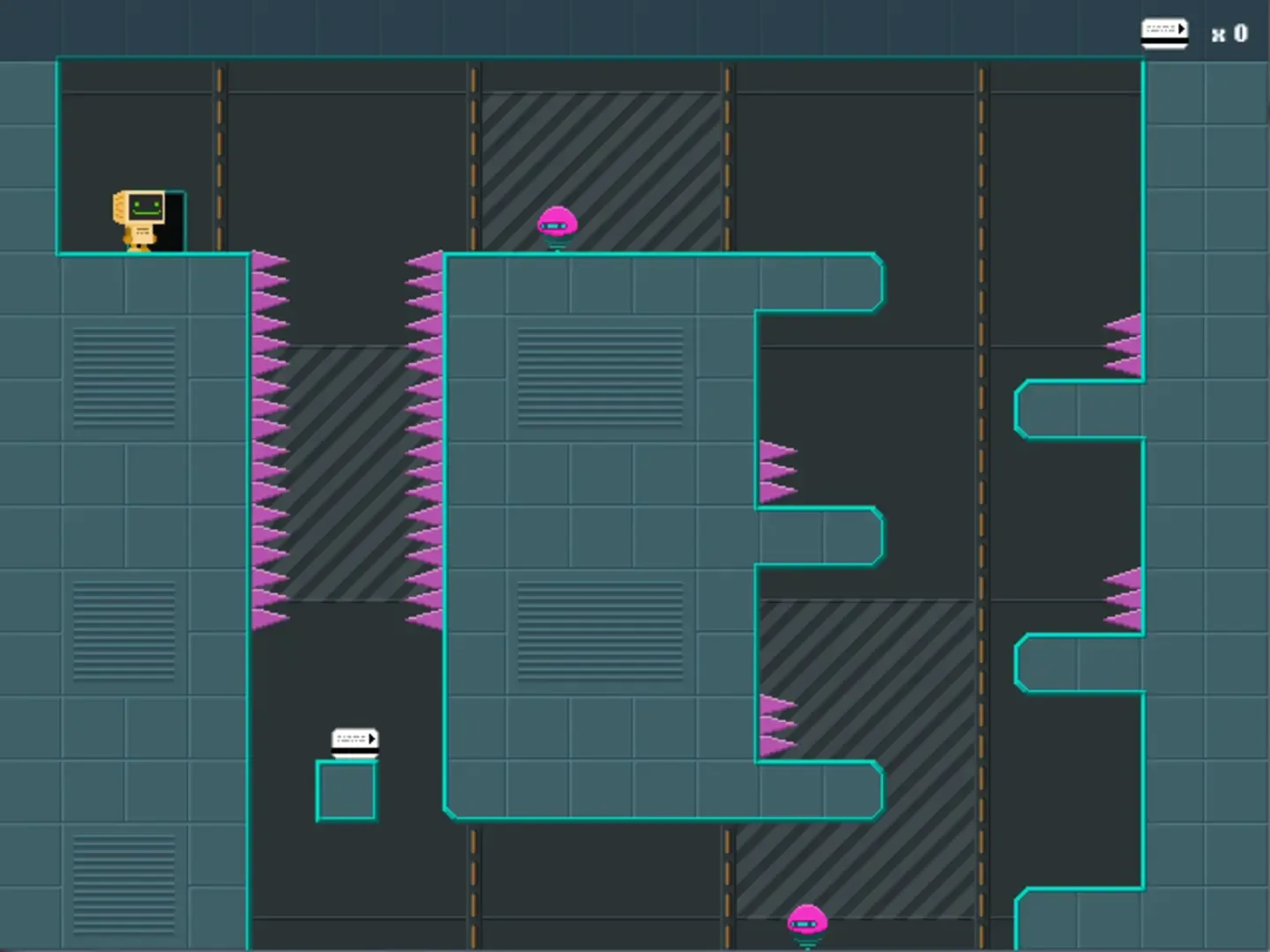This screenshot has height=952, width=1270.
Task: Click the topmost vent grille on the left wall
Action: [x=123, y=376]
